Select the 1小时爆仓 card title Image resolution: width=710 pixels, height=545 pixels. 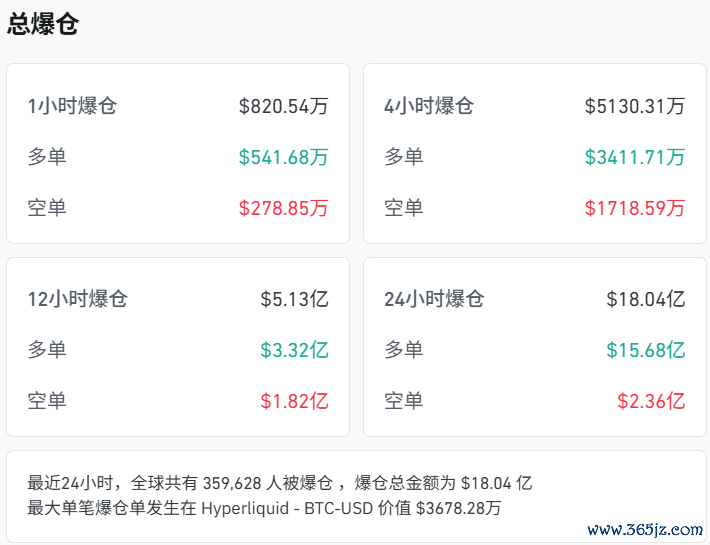[78, 106]
